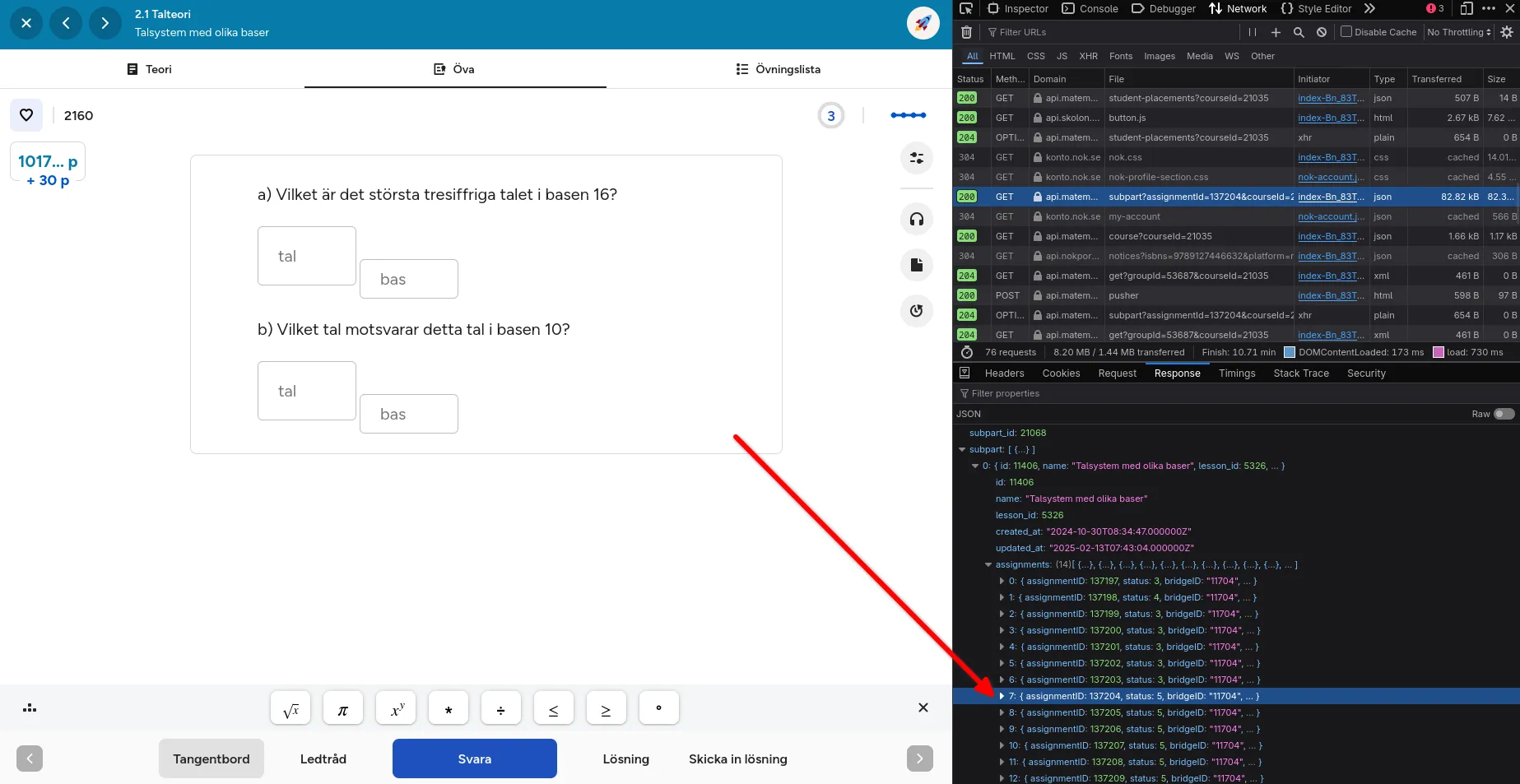Enable the Disable Cache checkbox

(1346, 32)
